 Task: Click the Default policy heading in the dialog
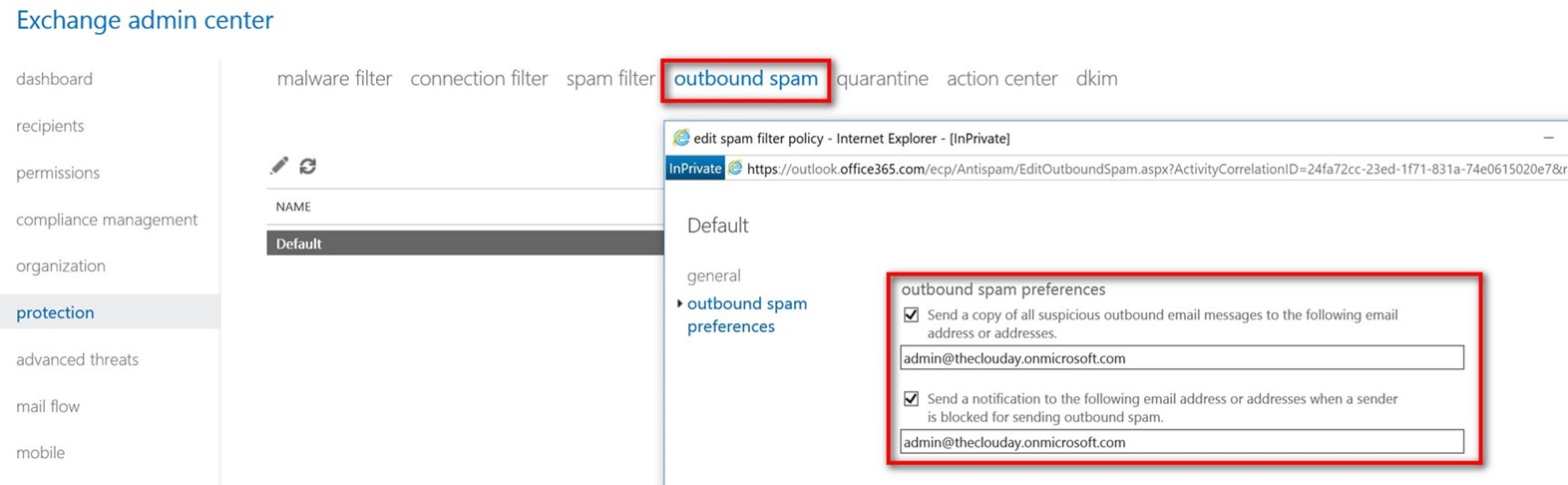coord(717,226)
